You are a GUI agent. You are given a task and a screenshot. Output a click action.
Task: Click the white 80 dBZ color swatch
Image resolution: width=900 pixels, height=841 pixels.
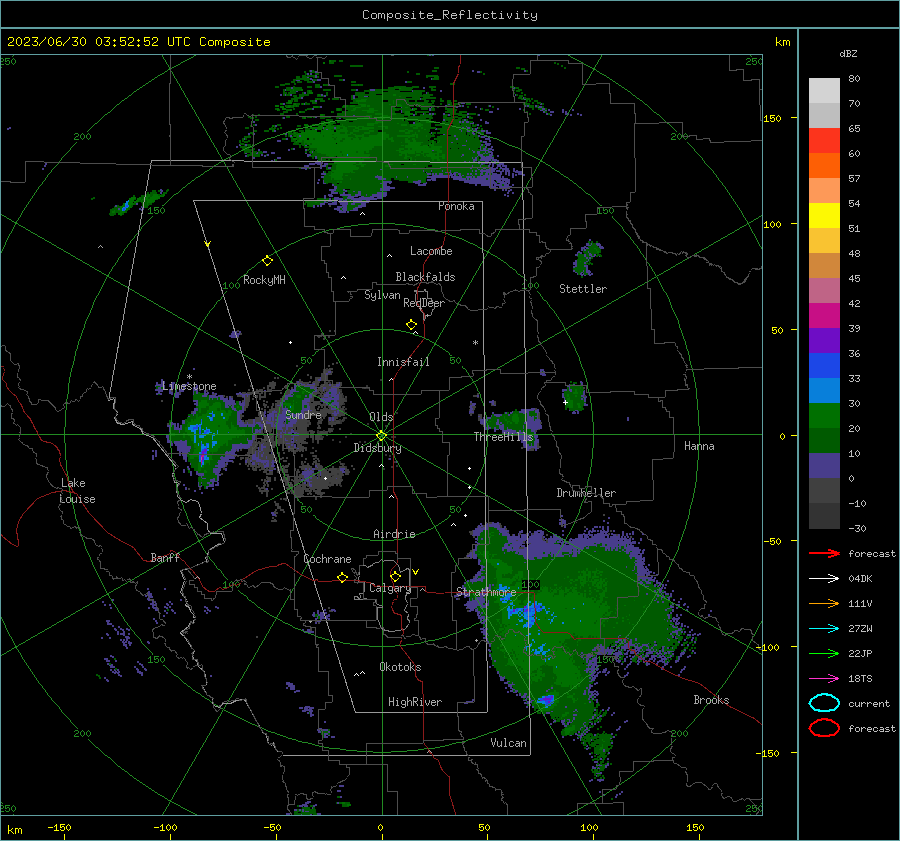824,90
